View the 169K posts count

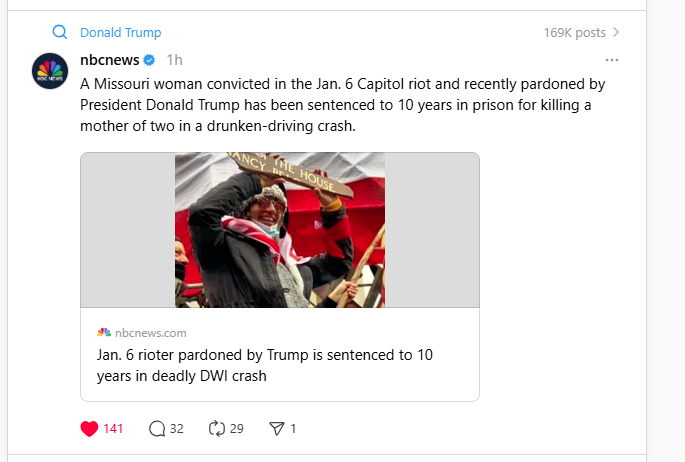point(574,33)
